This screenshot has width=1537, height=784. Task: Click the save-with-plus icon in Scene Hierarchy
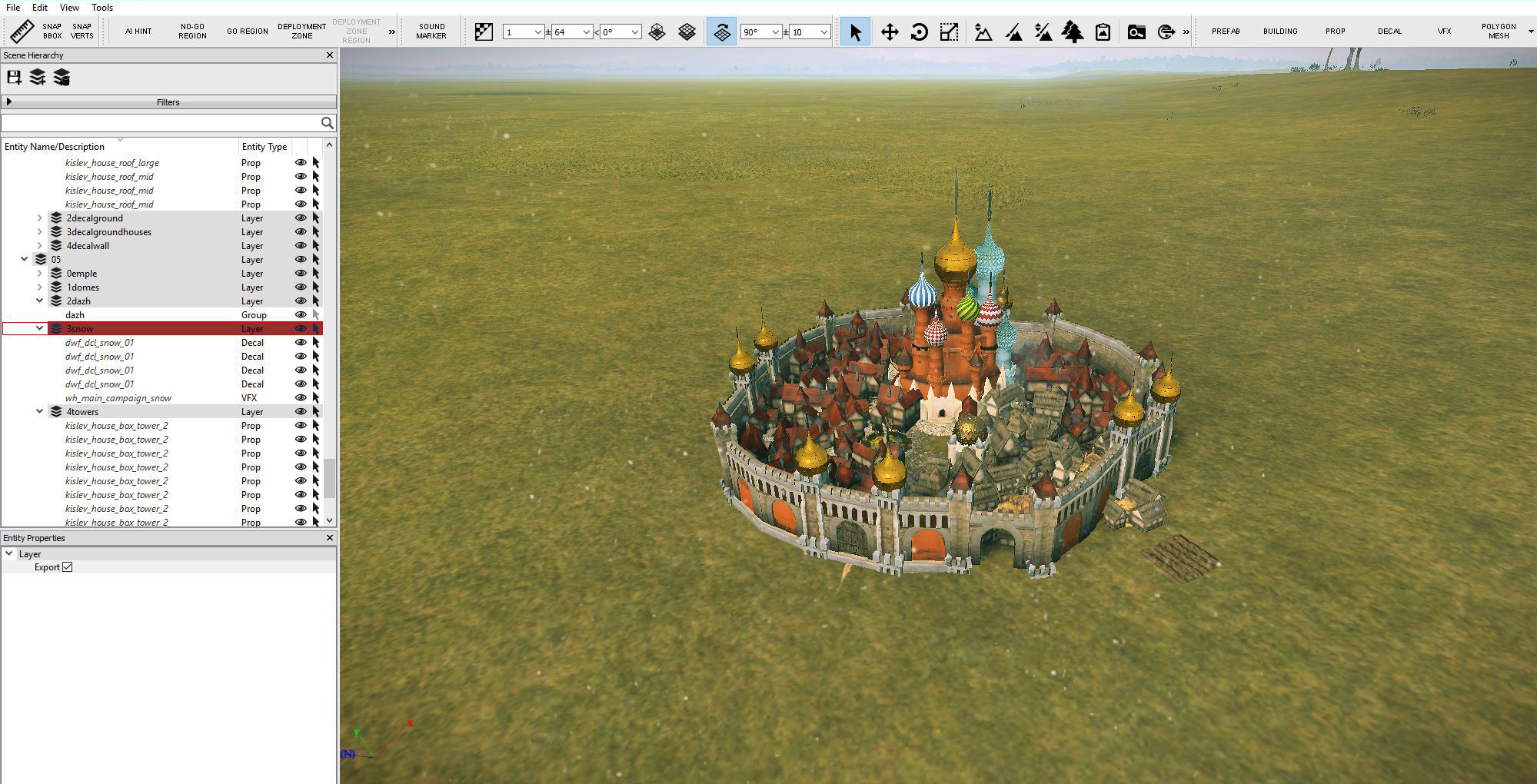click(x=14, y=77)
